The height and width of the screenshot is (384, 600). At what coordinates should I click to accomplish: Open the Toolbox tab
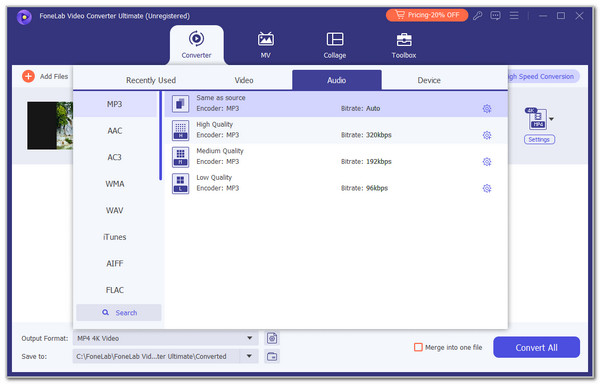(x=404, y=44)
